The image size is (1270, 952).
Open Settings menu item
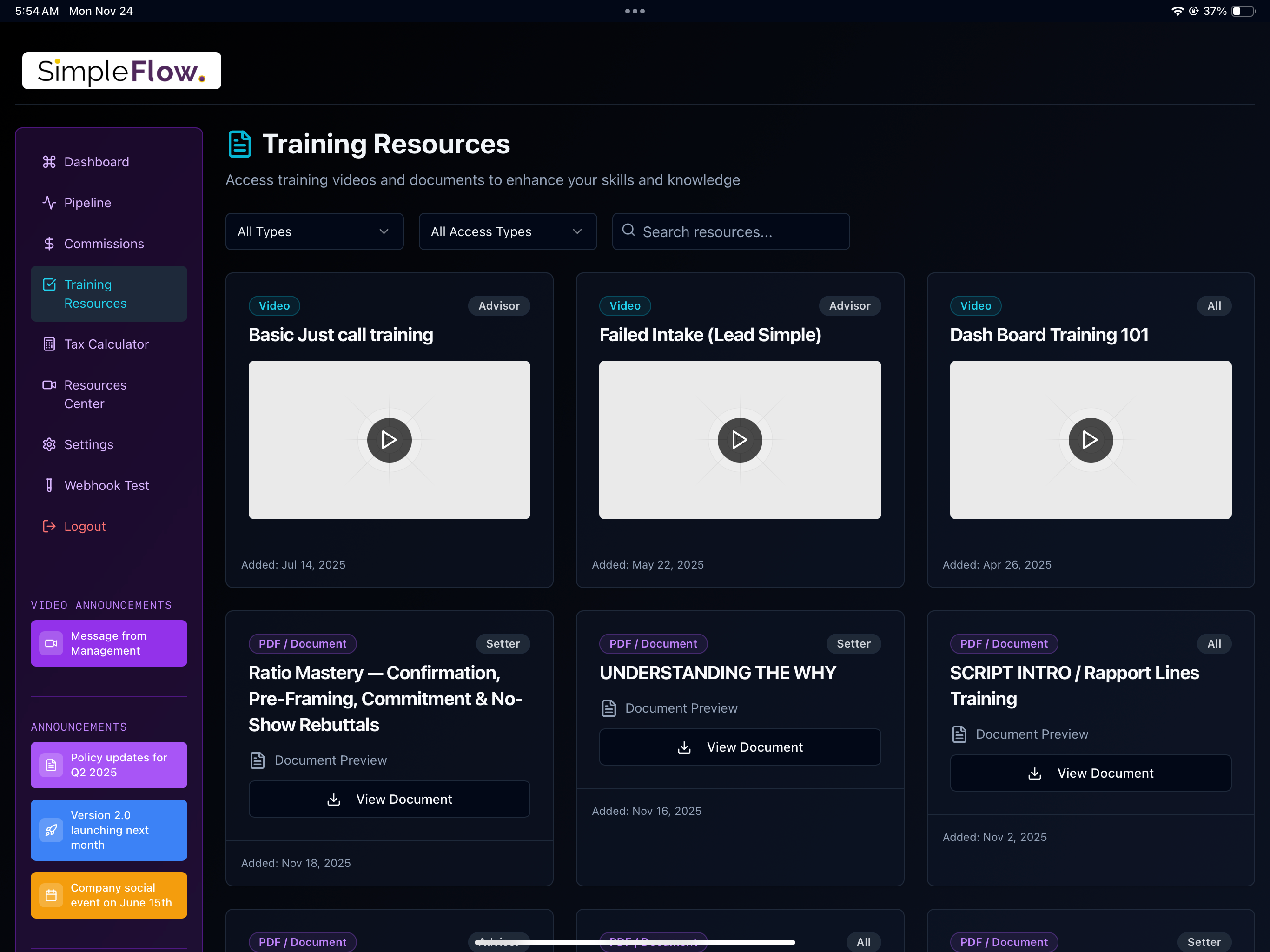109,444
